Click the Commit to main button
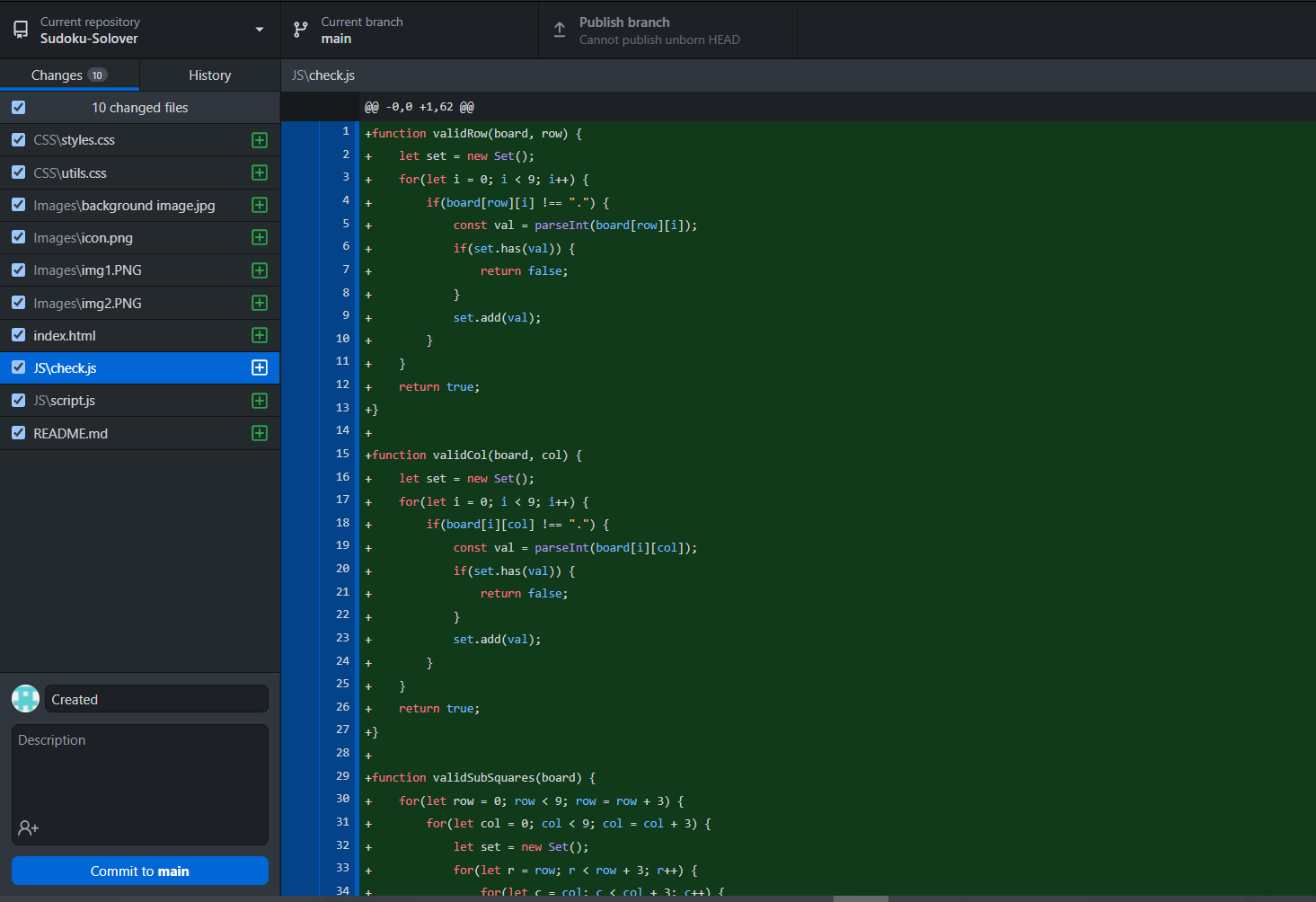Viewport: 1316px width, 902px height. pyautogui.click(x=139, y=871)
